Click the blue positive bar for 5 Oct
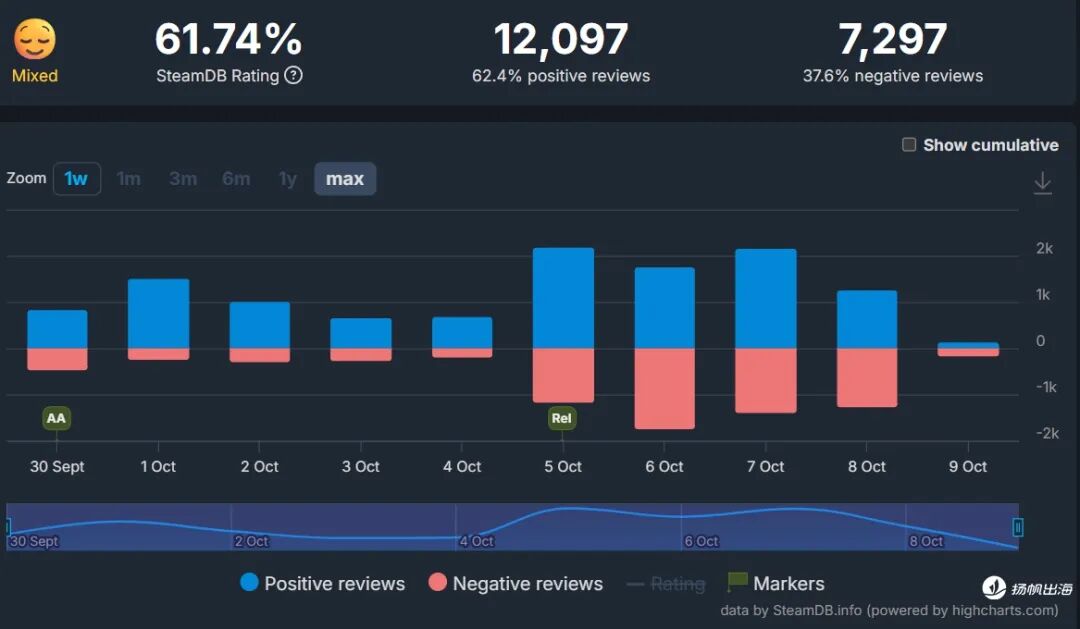 coord(563,298)
